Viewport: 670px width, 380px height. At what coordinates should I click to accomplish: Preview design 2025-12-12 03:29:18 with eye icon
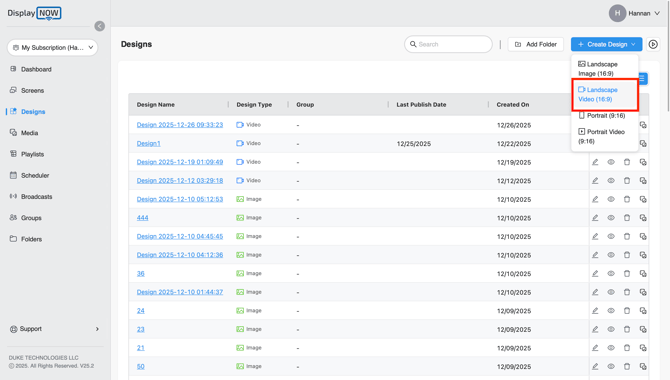point(611,181)
